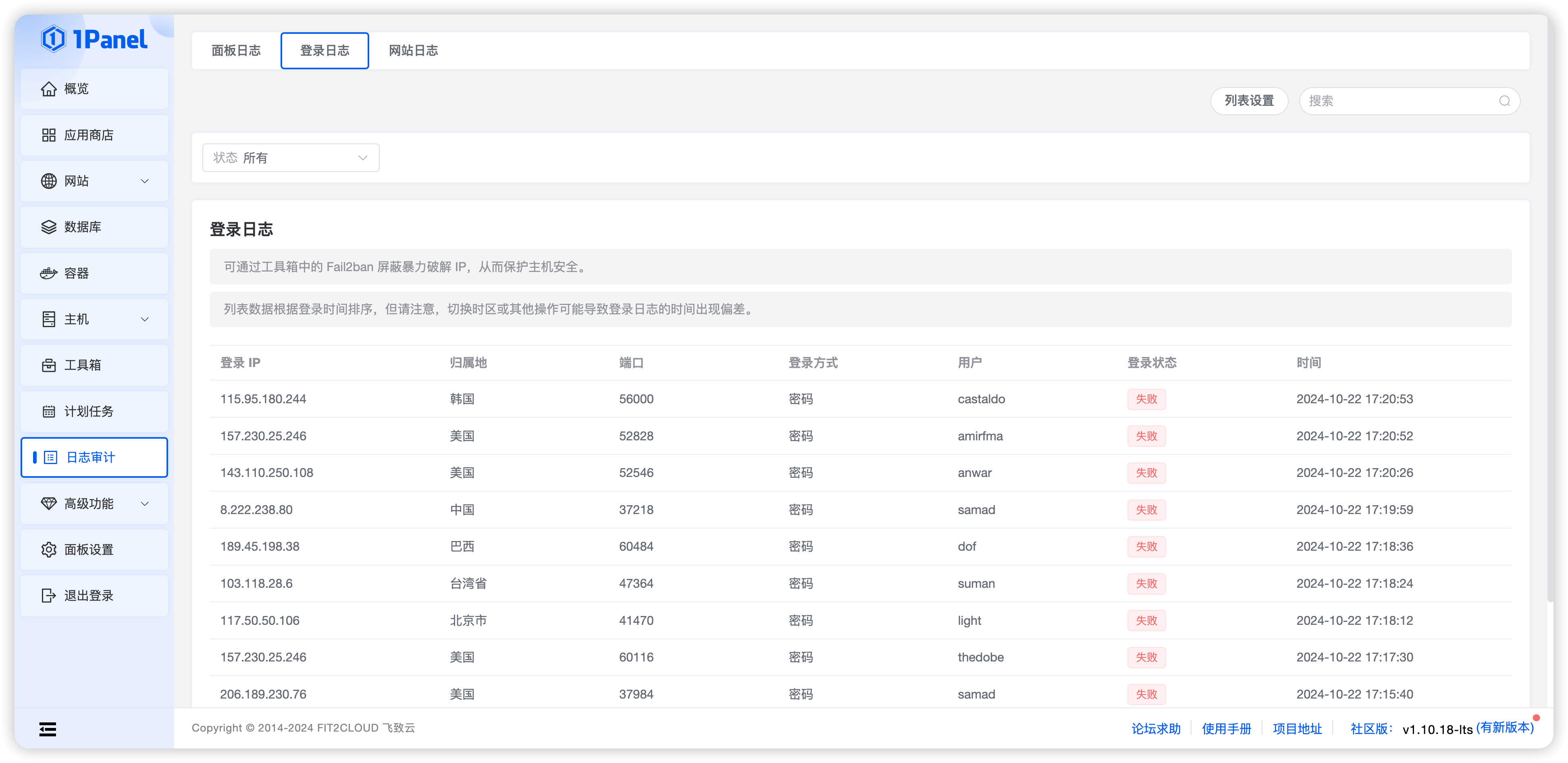Image resolution: width=1568 pixels, height=763 pixels.
Task: Click the search magnifier icon
Action: click(1504, 101)
